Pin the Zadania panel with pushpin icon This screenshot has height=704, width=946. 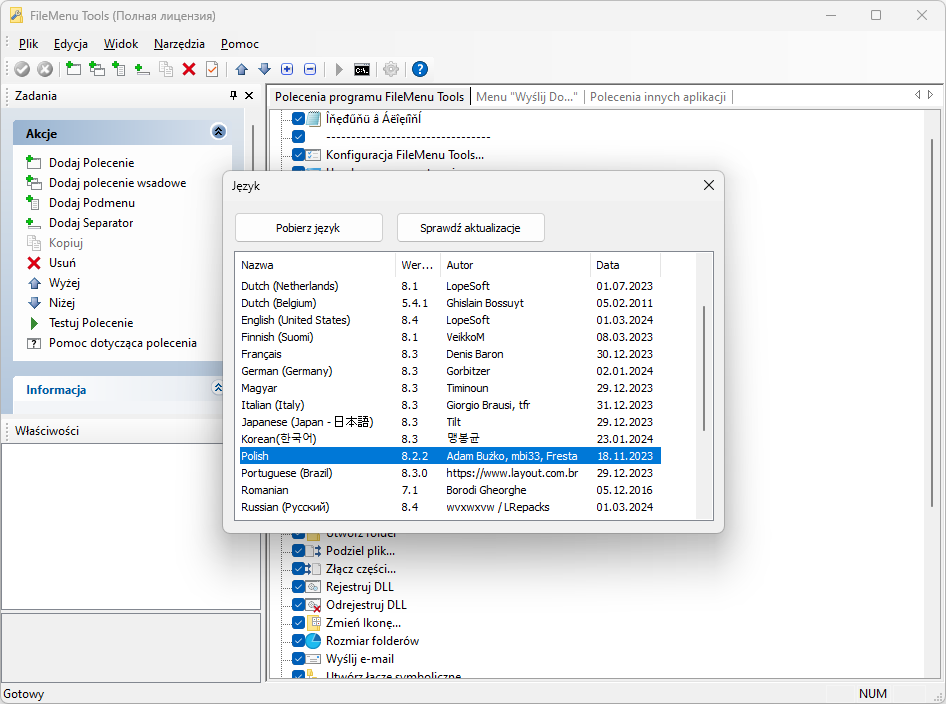[233, 95]
